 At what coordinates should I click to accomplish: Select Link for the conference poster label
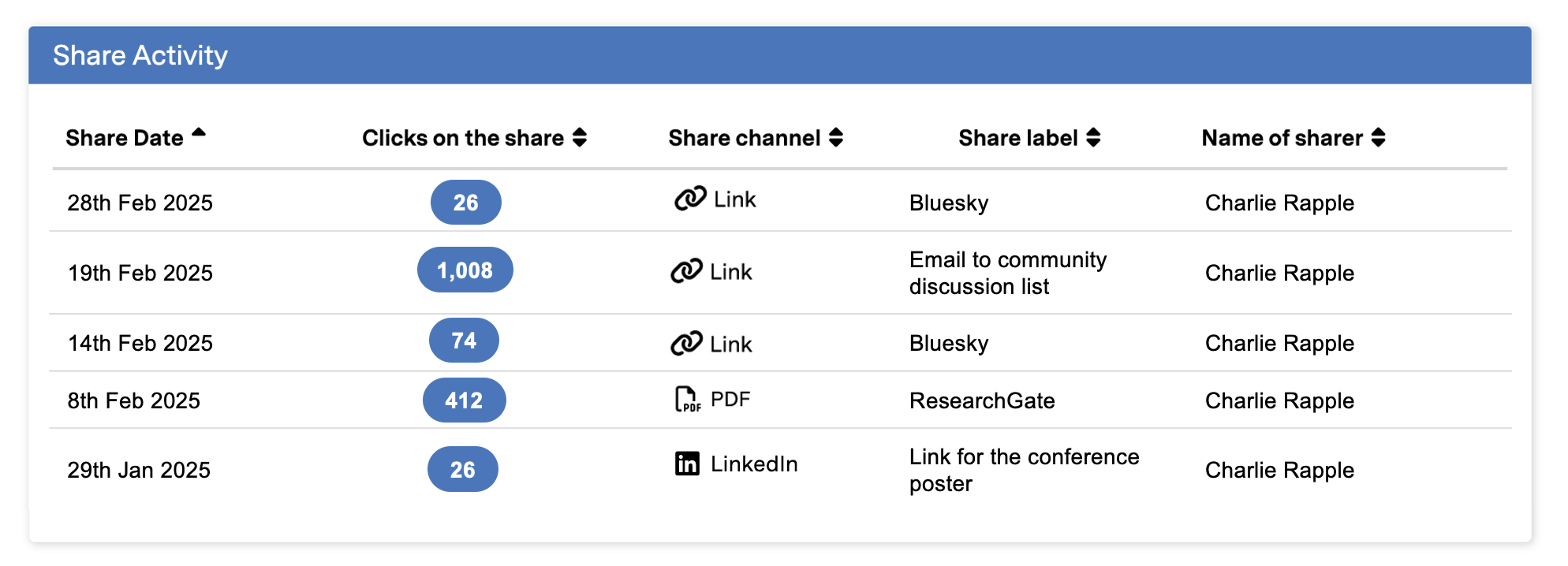coord(1023,470)
